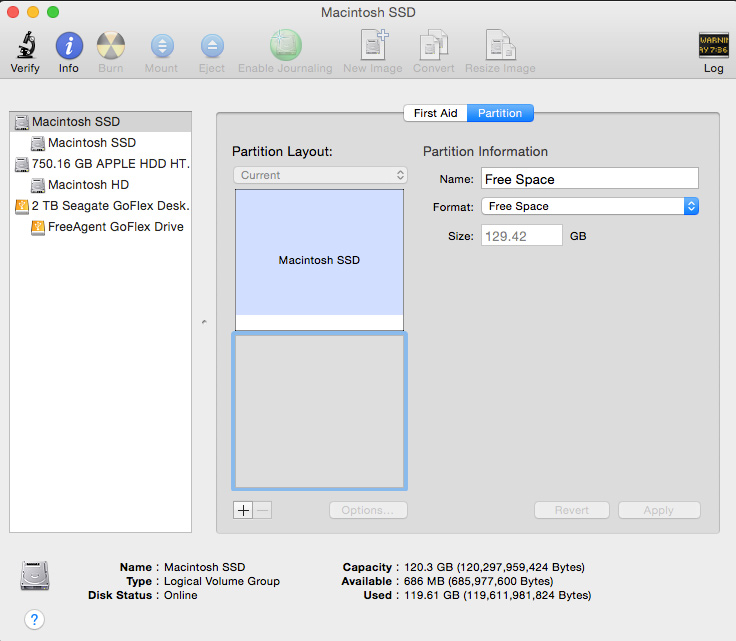This screenshot has width=736, height=641.
Task: Click the Logical Volume Group type text
Action: [222, 581]
